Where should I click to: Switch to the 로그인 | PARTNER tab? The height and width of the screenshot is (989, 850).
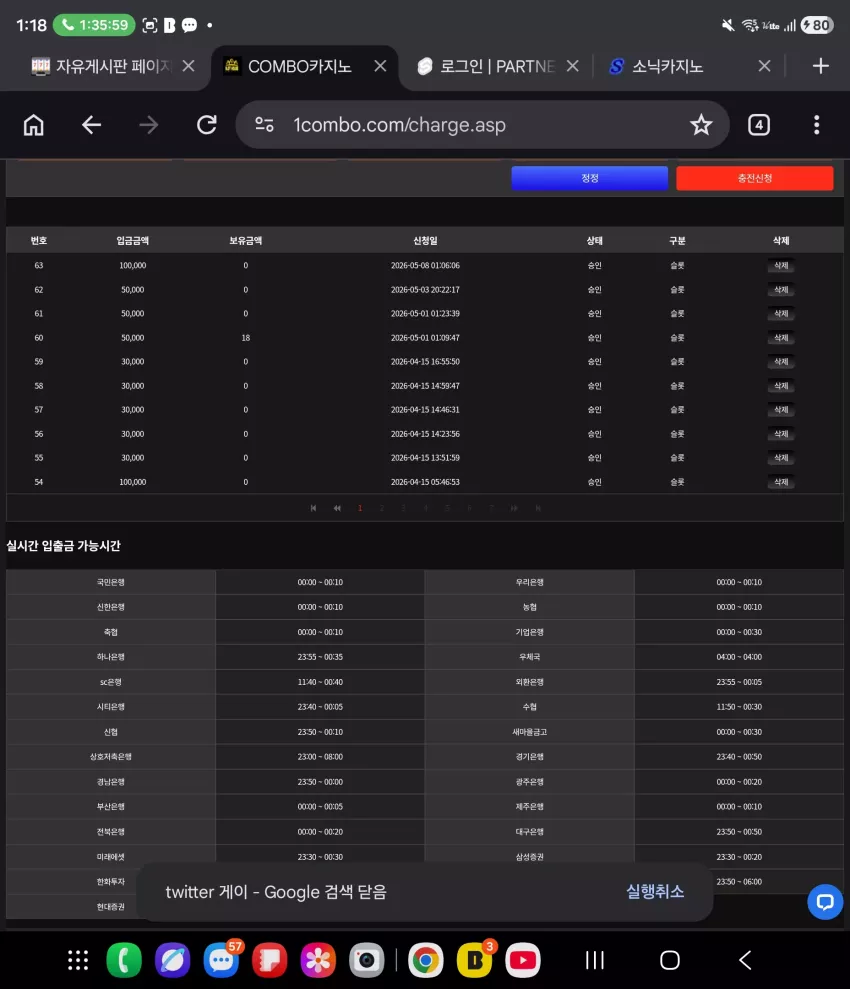(486, 66)
